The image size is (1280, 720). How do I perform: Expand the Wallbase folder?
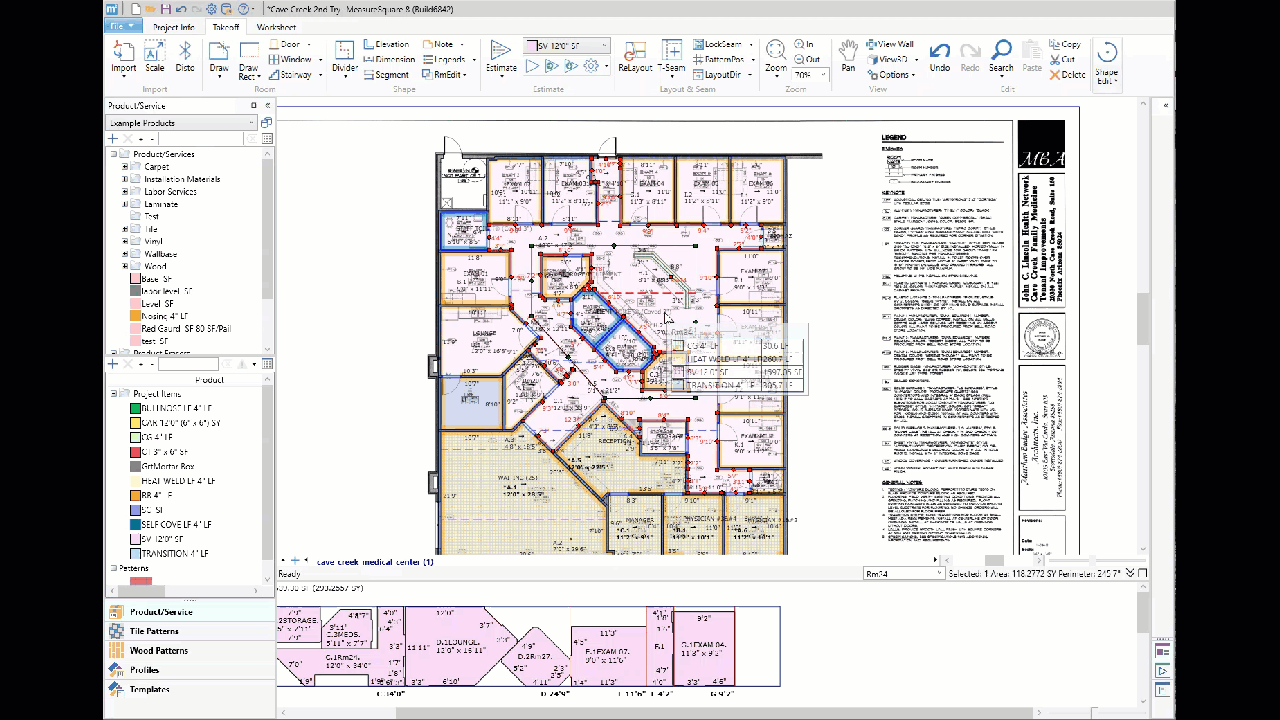(125, 254)
